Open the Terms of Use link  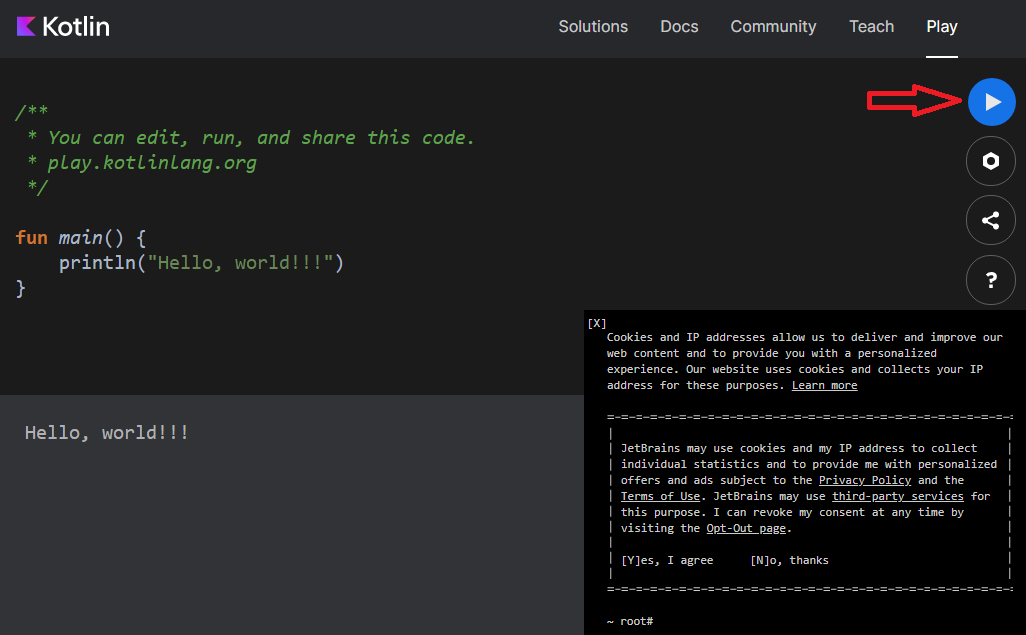tap(660, 496)
